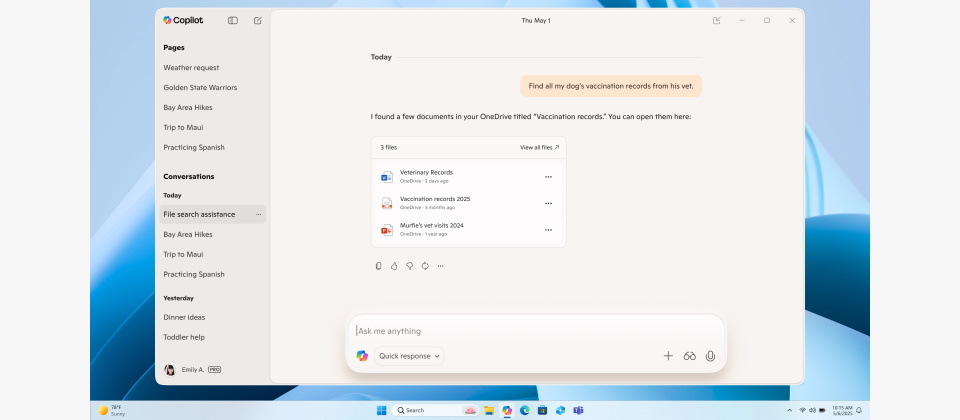Copy the Copilot response
The height and width of the screenshot is (420, 960).
379,266
